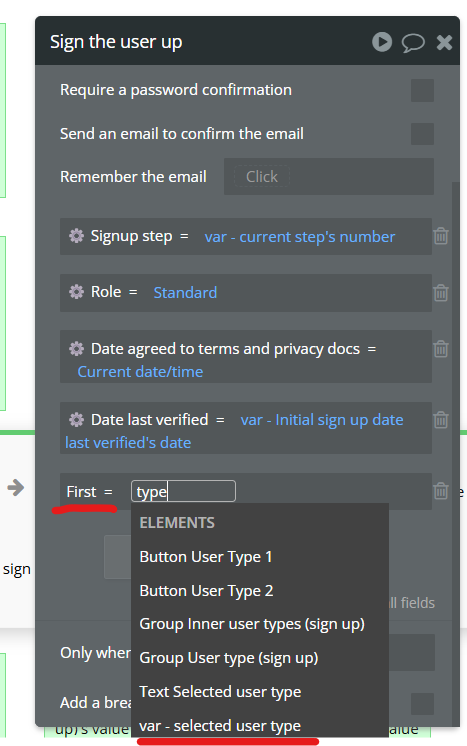Choose Group User type (sign up)

tap(260, 658)
